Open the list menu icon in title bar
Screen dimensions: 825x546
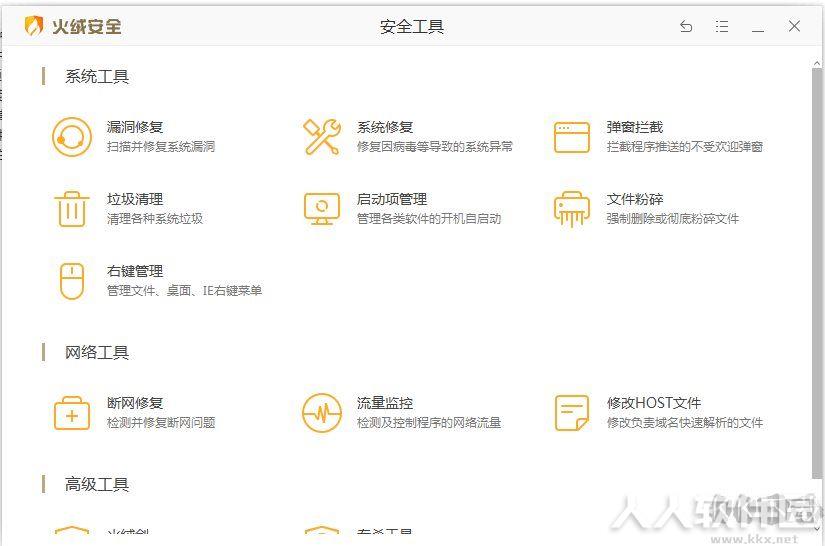click(722, 26)
